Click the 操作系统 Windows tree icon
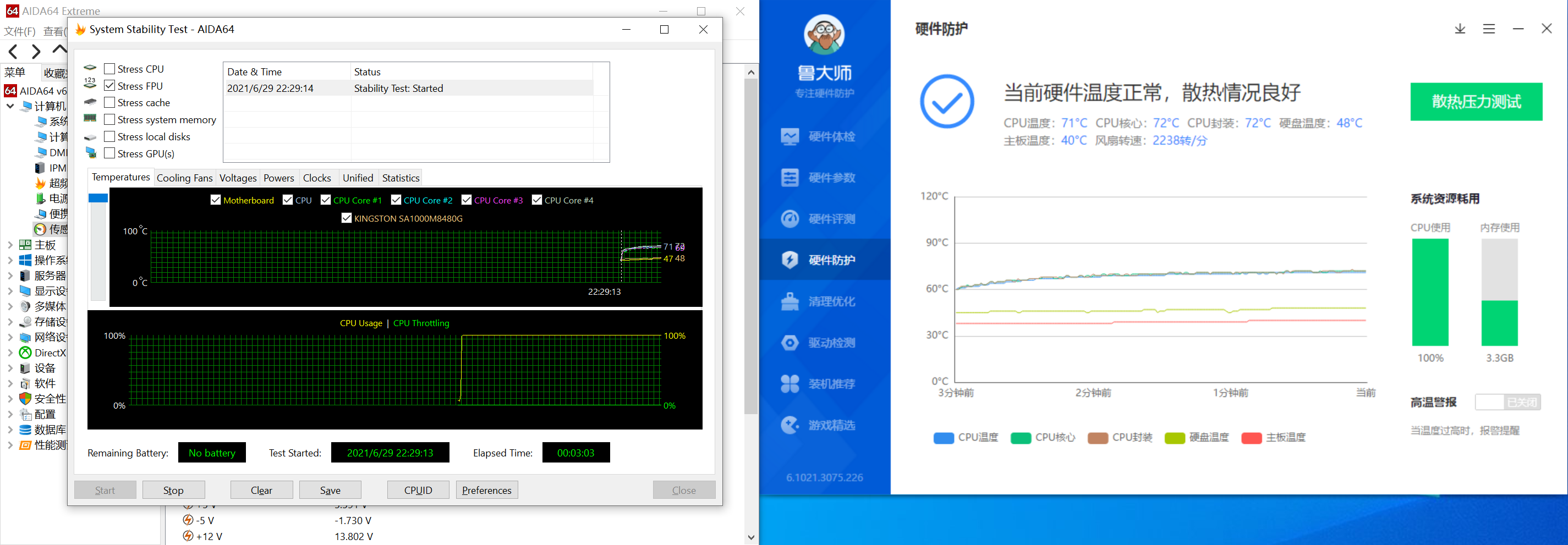Screen dimensions: 1568x545 tap(25, 260)
